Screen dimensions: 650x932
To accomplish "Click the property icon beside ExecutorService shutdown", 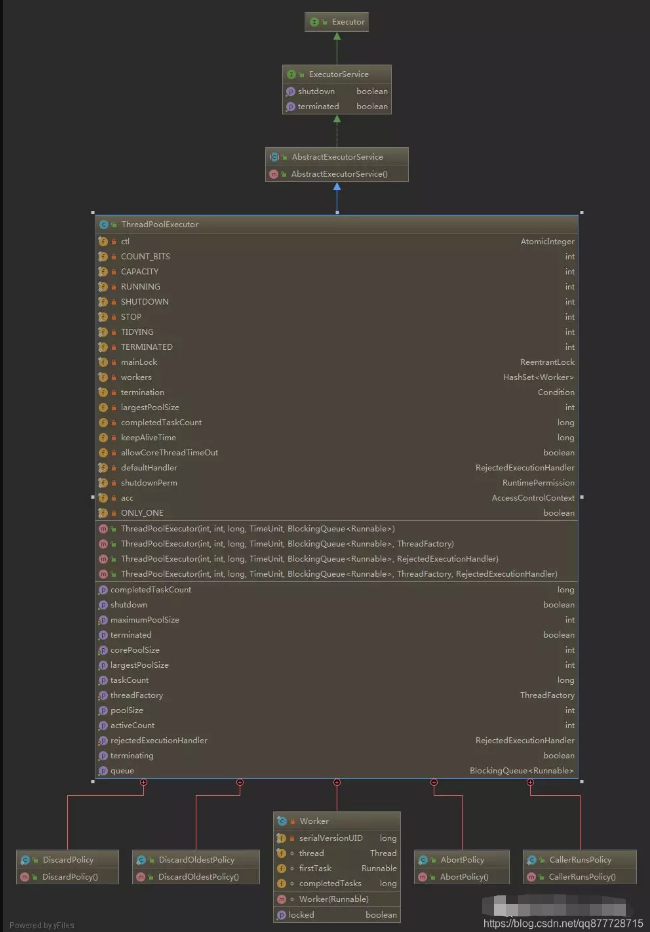I will (291, 92).
